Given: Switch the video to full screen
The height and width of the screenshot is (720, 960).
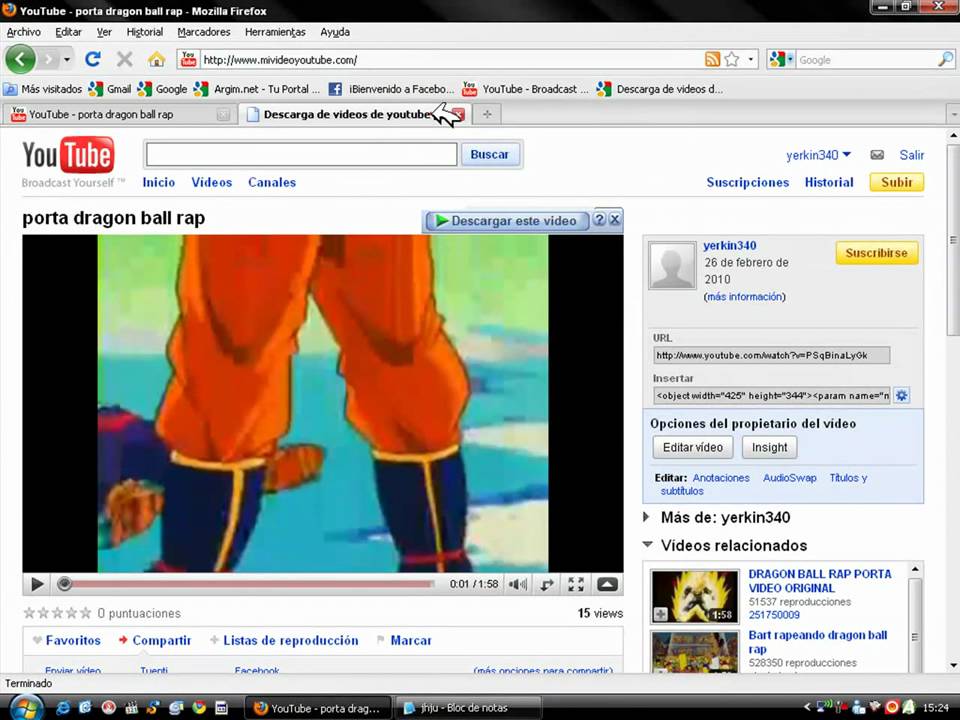Looking at the screenshot, I should coord(576,585).
